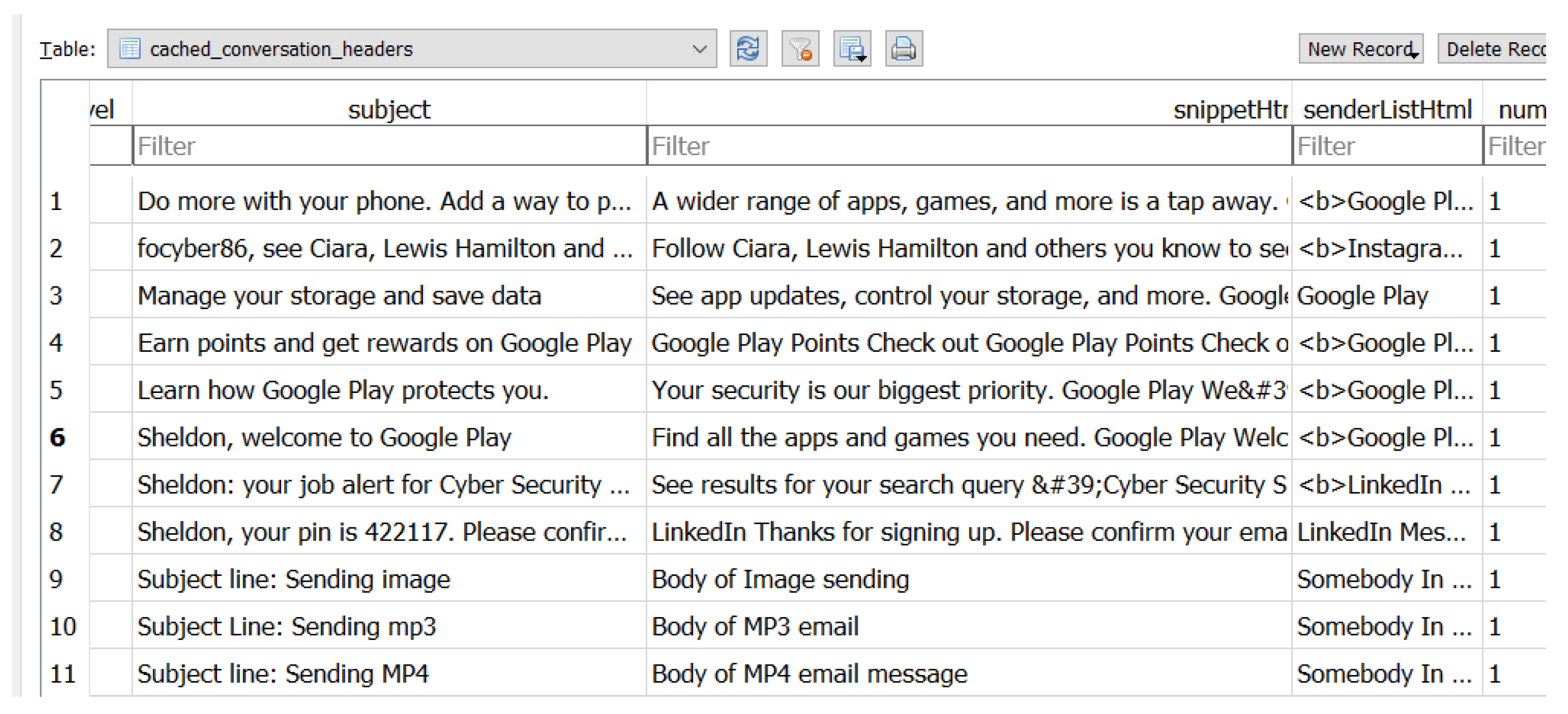Screen dimensions: 1568x714
Task: Click the table icon beside cached_conversation_headers
Action: (130, 48)
